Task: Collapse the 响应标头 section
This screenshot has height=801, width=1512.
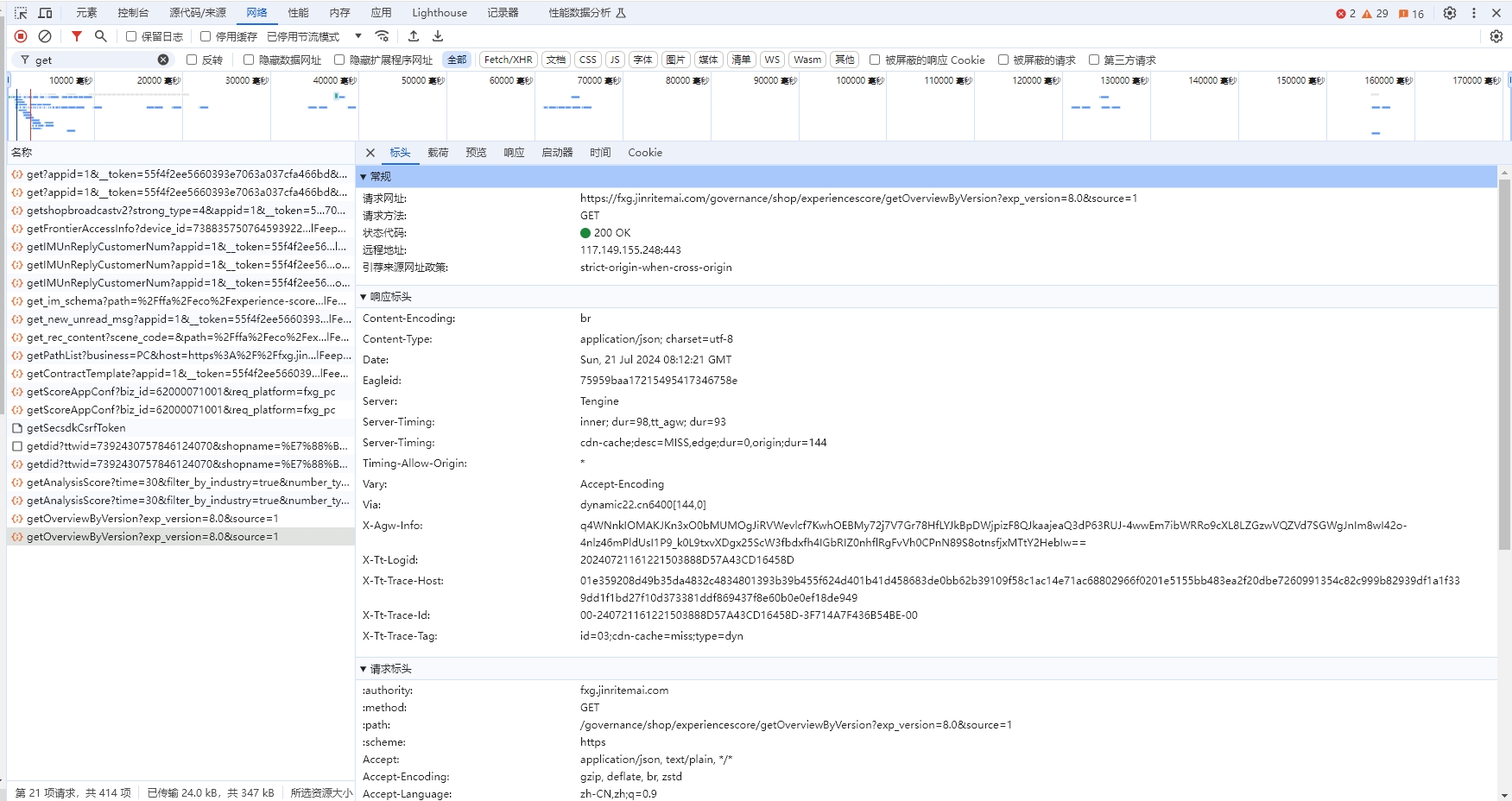Action: 364,297
